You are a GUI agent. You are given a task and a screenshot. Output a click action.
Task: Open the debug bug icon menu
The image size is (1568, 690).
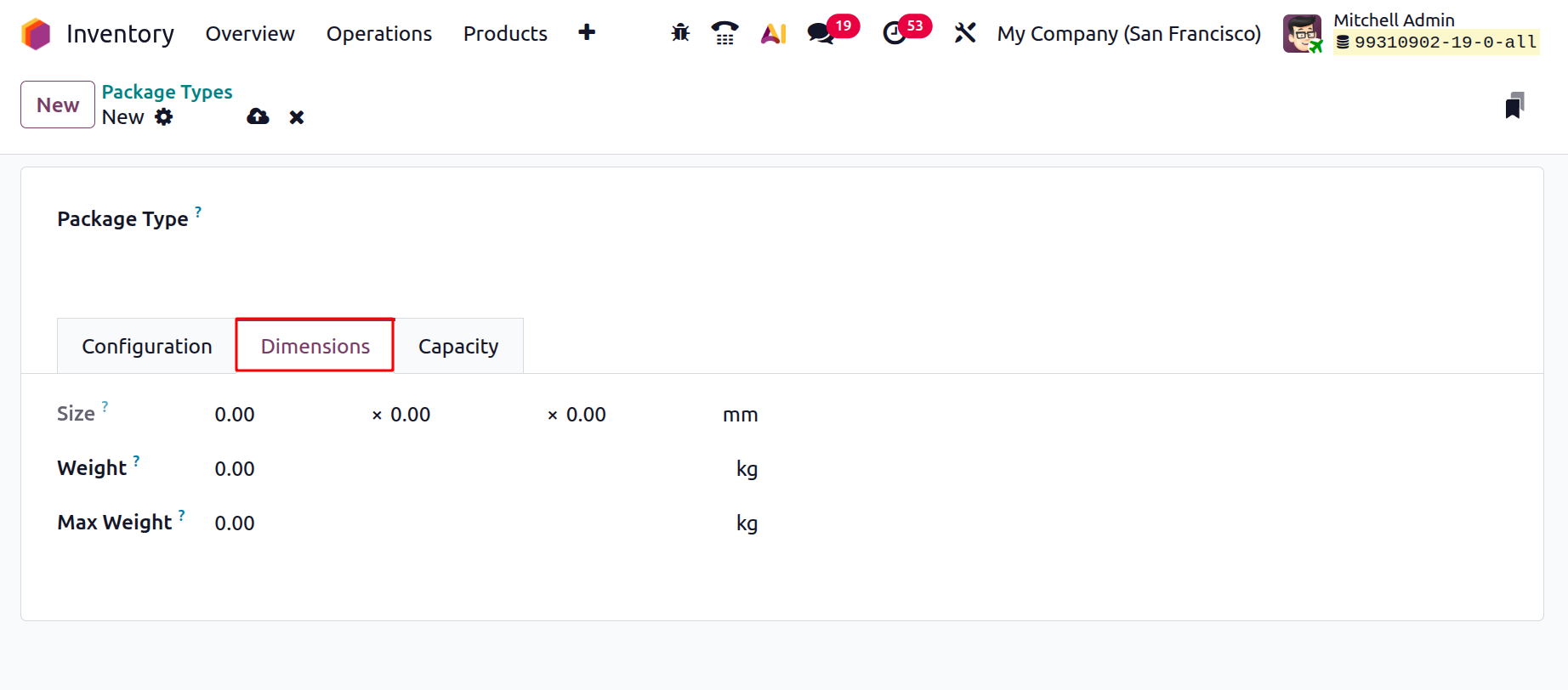coord(680,33)
